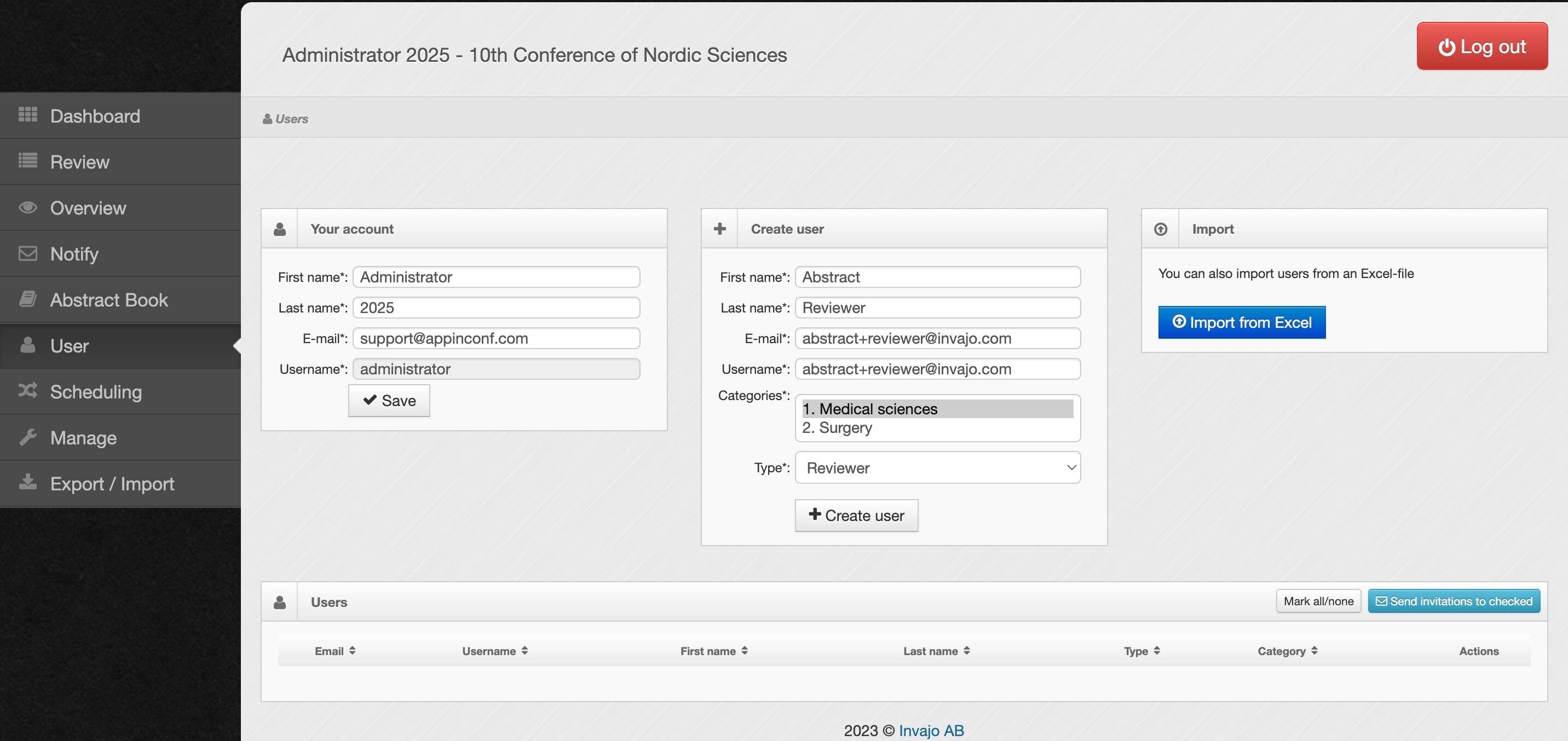The image size is (1568, 741).
Task: Open the Invajo AB footer link
Action: point(931,730)
